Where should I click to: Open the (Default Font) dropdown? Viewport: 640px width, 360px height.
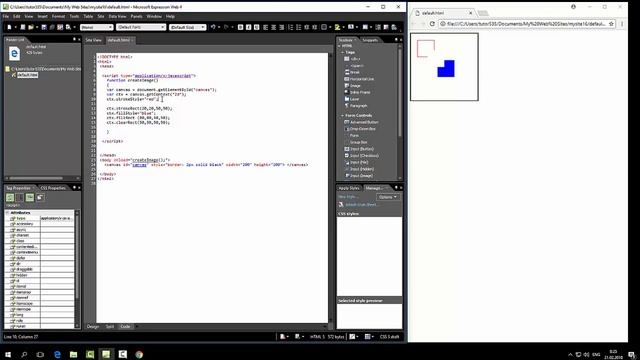tap(141, 27)
